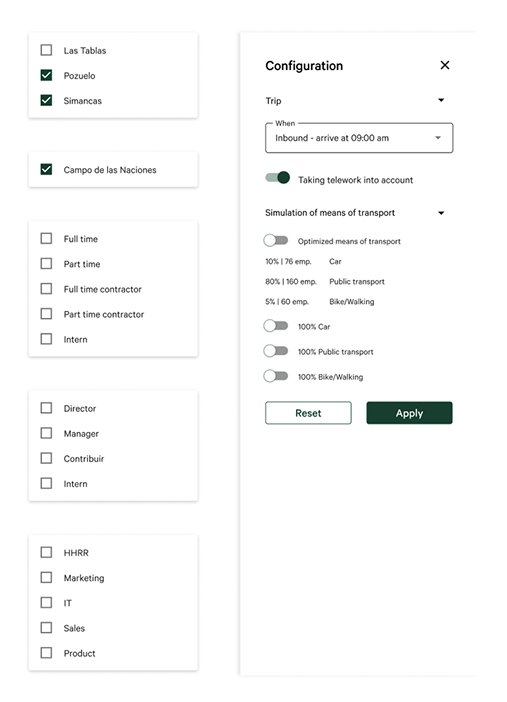The height and width of the screenshot is (702, 507).
Task: Click the 'Bike/Walking' share label
Action: pos(352,302)
